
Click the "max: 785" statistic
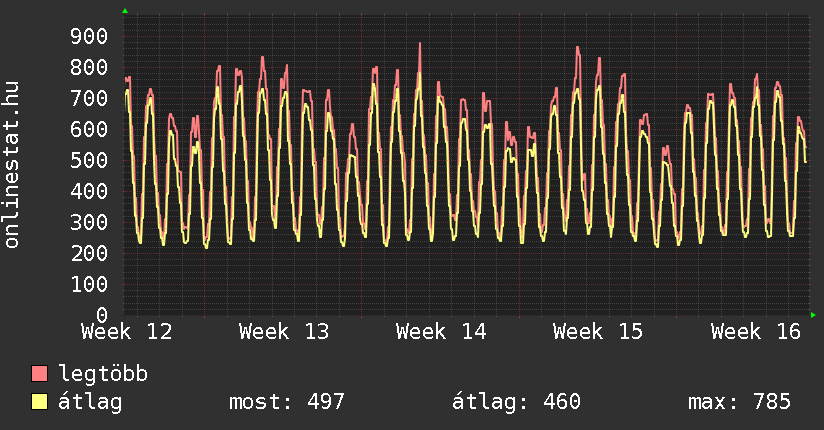tap(739, 402)
